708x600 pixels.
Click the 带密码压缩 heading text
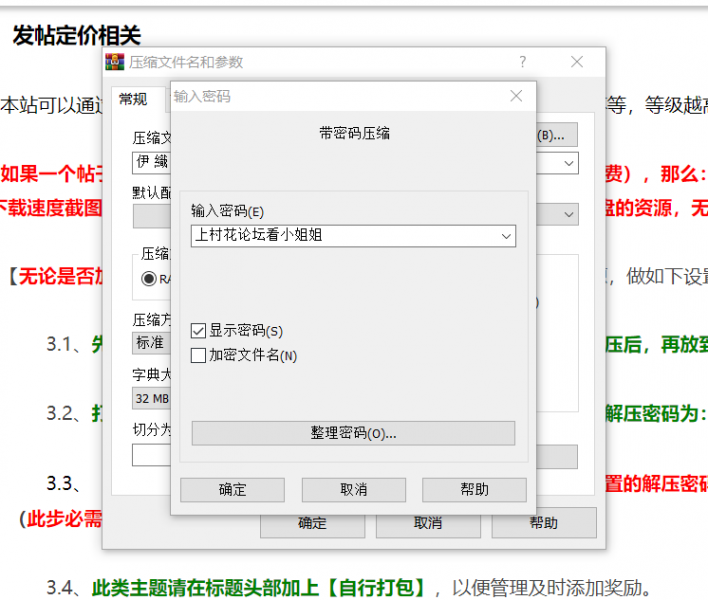354,133
